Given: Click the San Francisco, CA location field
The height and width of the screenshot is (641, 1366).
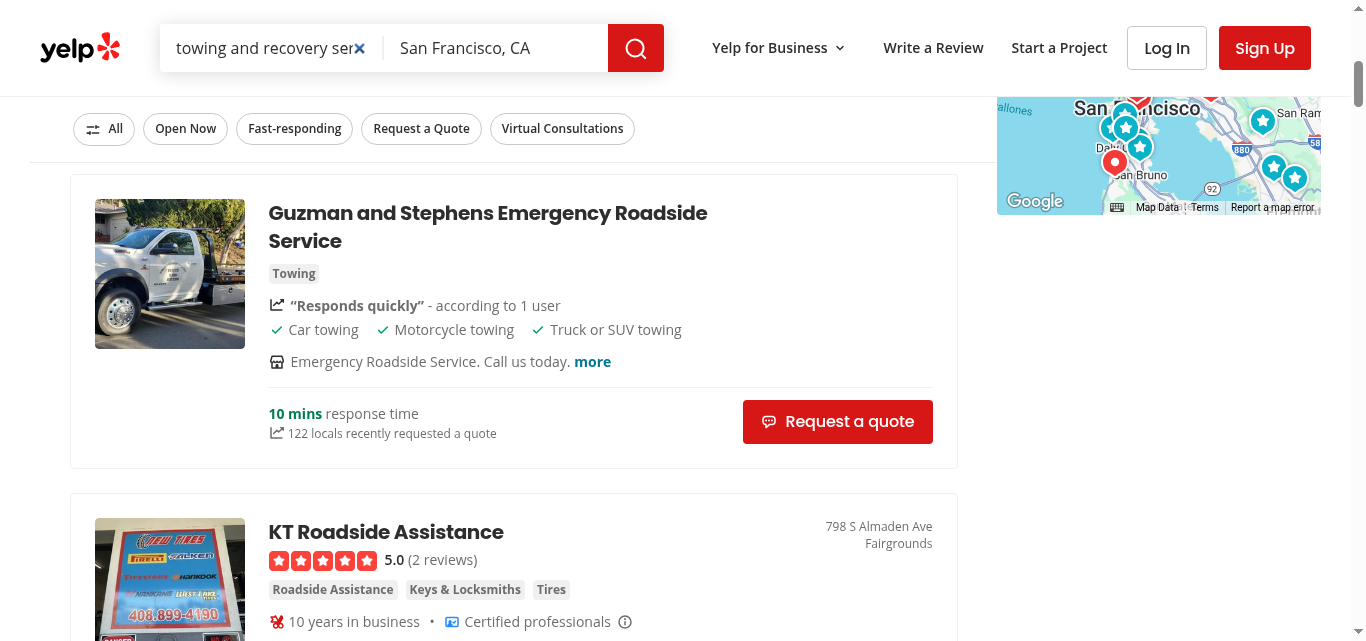Looking at the screenshot, I should [496, 48].
